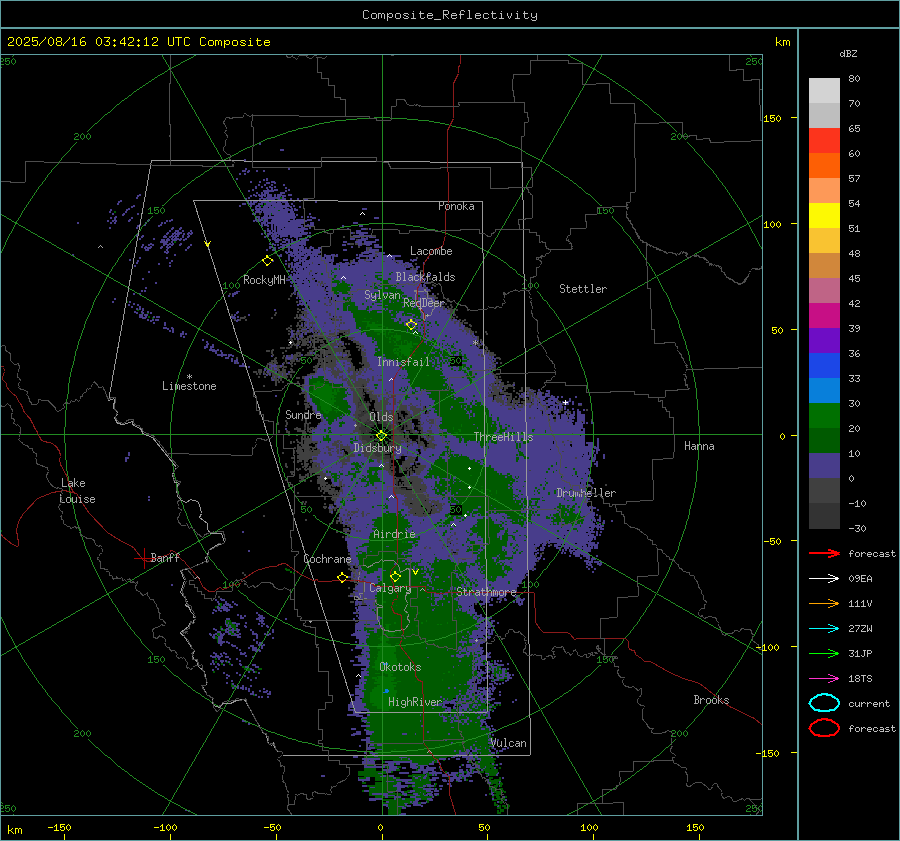Click the red forecast ellipse in legend
This screenshot has width=900, height=841.
824,728
